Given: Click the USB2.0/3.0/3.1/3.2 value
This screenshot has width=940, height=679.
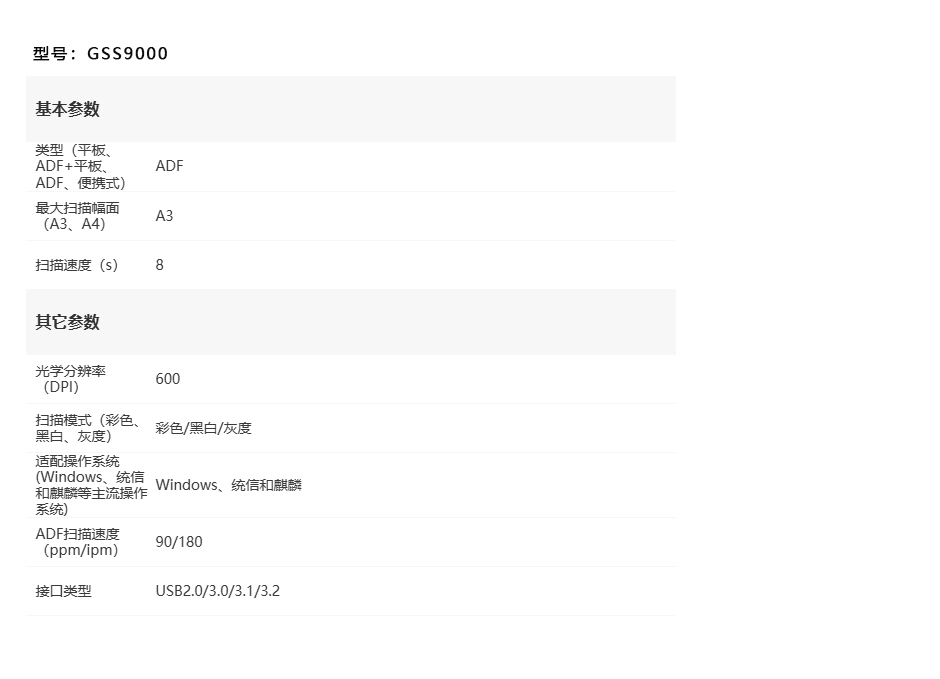Looking at the screenshot, I should (x=218, y=591).
